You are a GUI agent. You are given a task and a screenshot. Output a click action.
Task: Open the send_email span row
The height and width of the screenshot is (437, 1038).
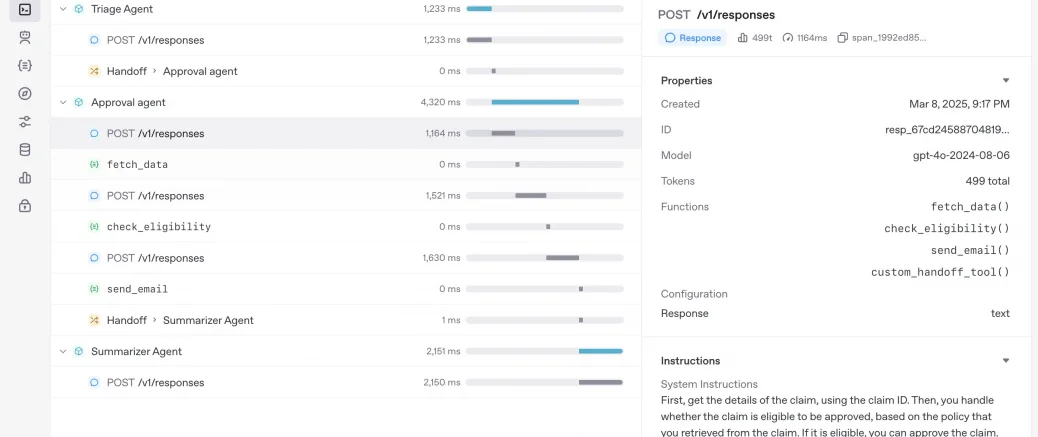click(x=137, y=289)
